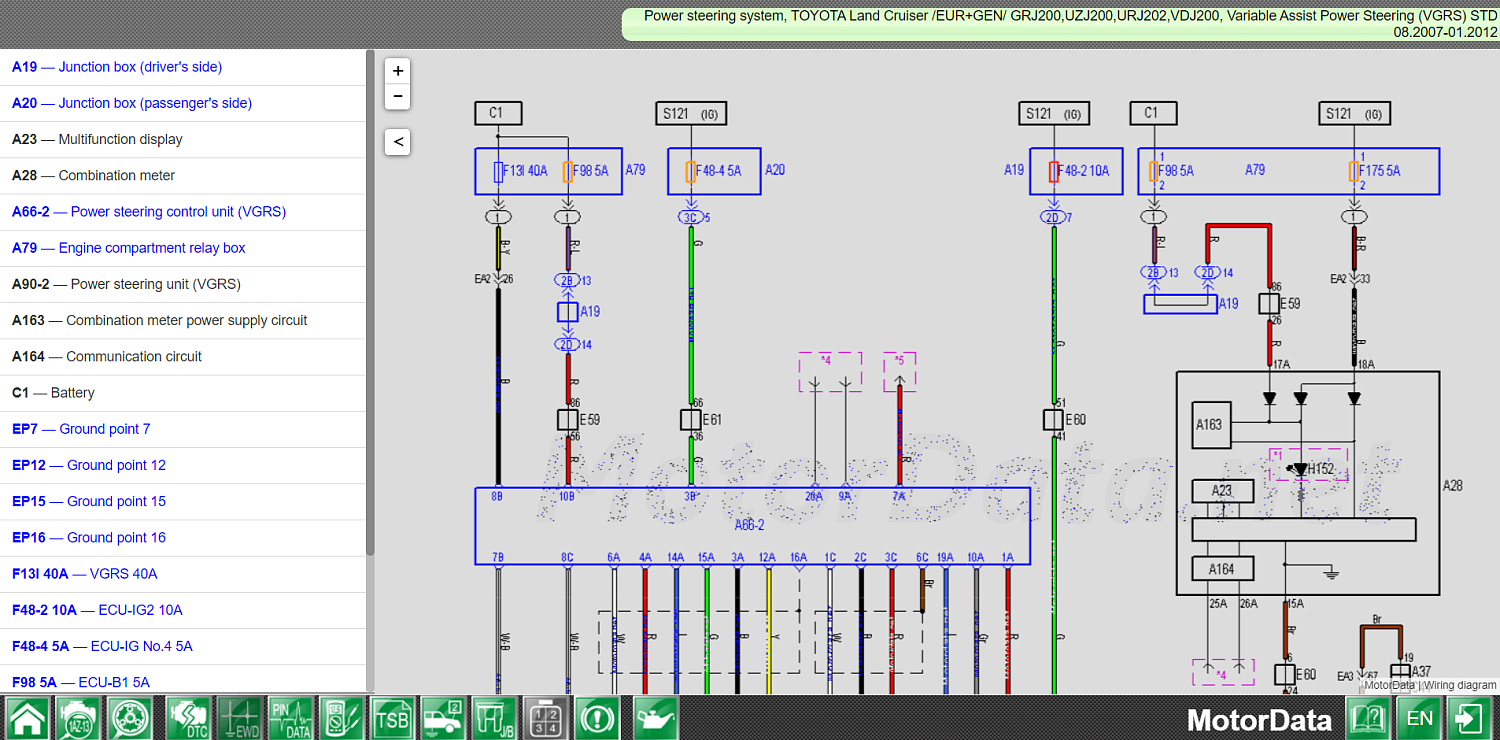Click the A23 block inside A28 meter
1500x740 pixels.
(x=1221, y=491)
